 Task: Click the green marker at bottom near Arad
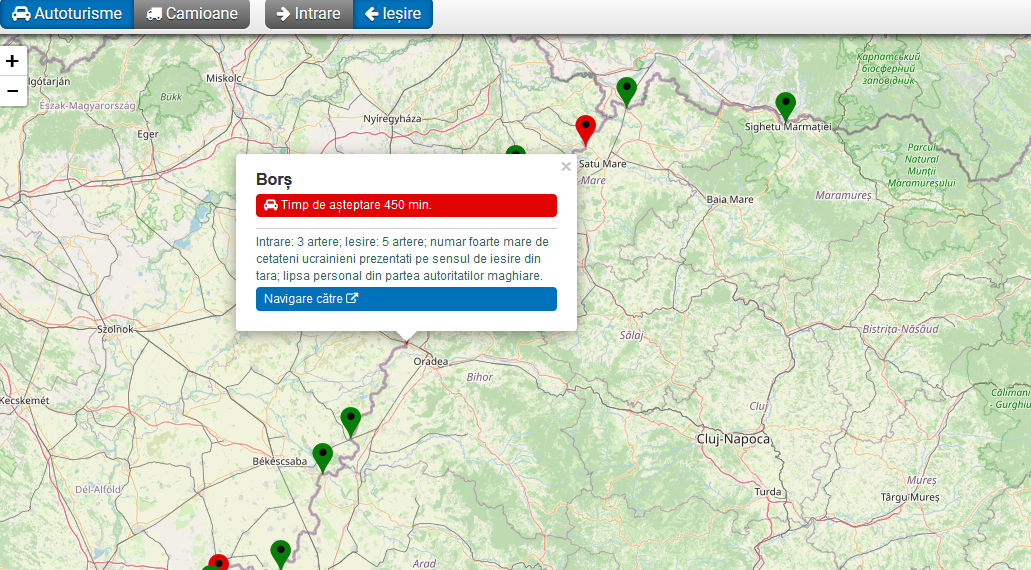pyautogui.click(x=280, y=552)
